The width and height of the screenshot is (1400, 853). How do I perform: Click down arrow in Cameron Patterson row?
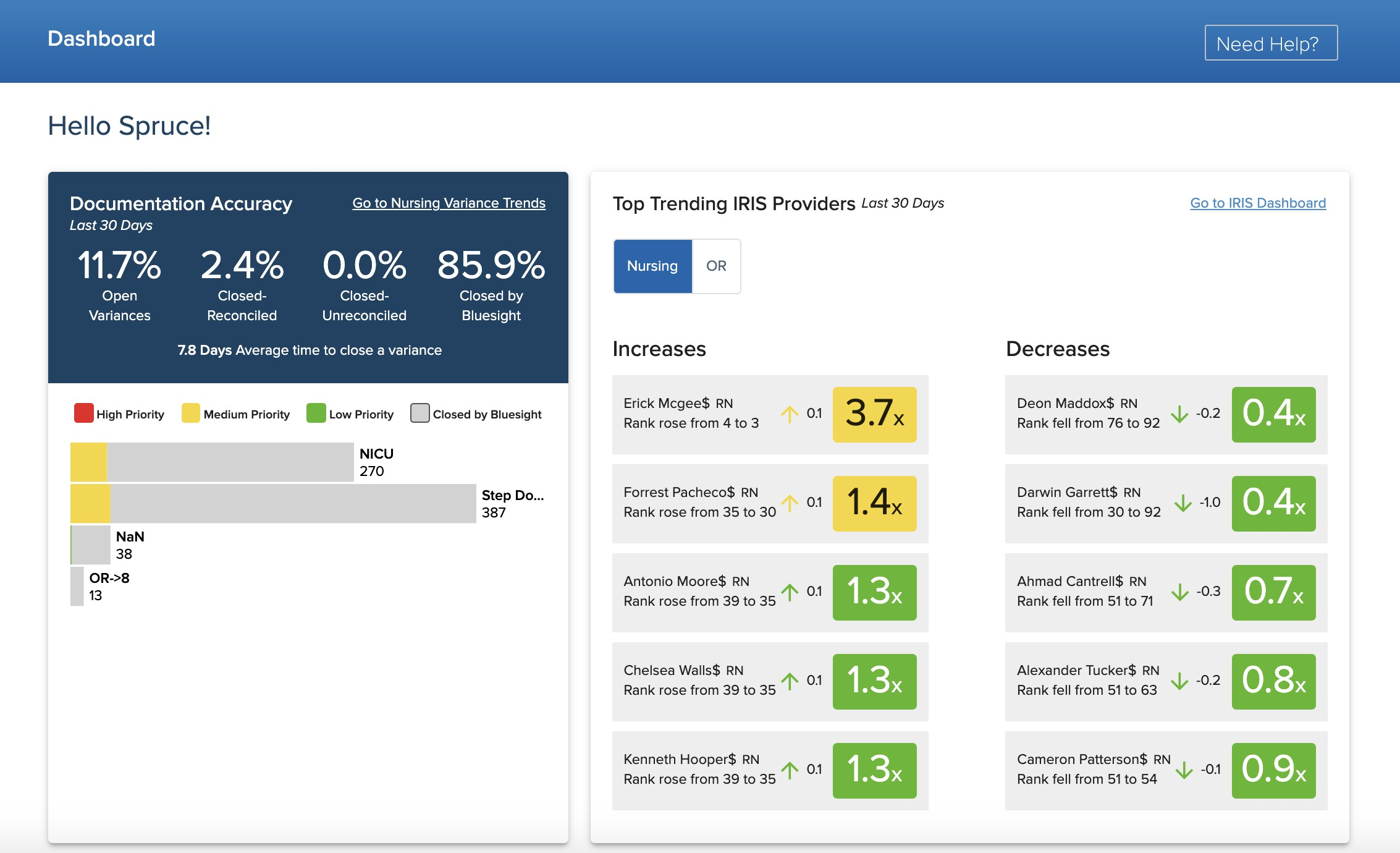1184,770
